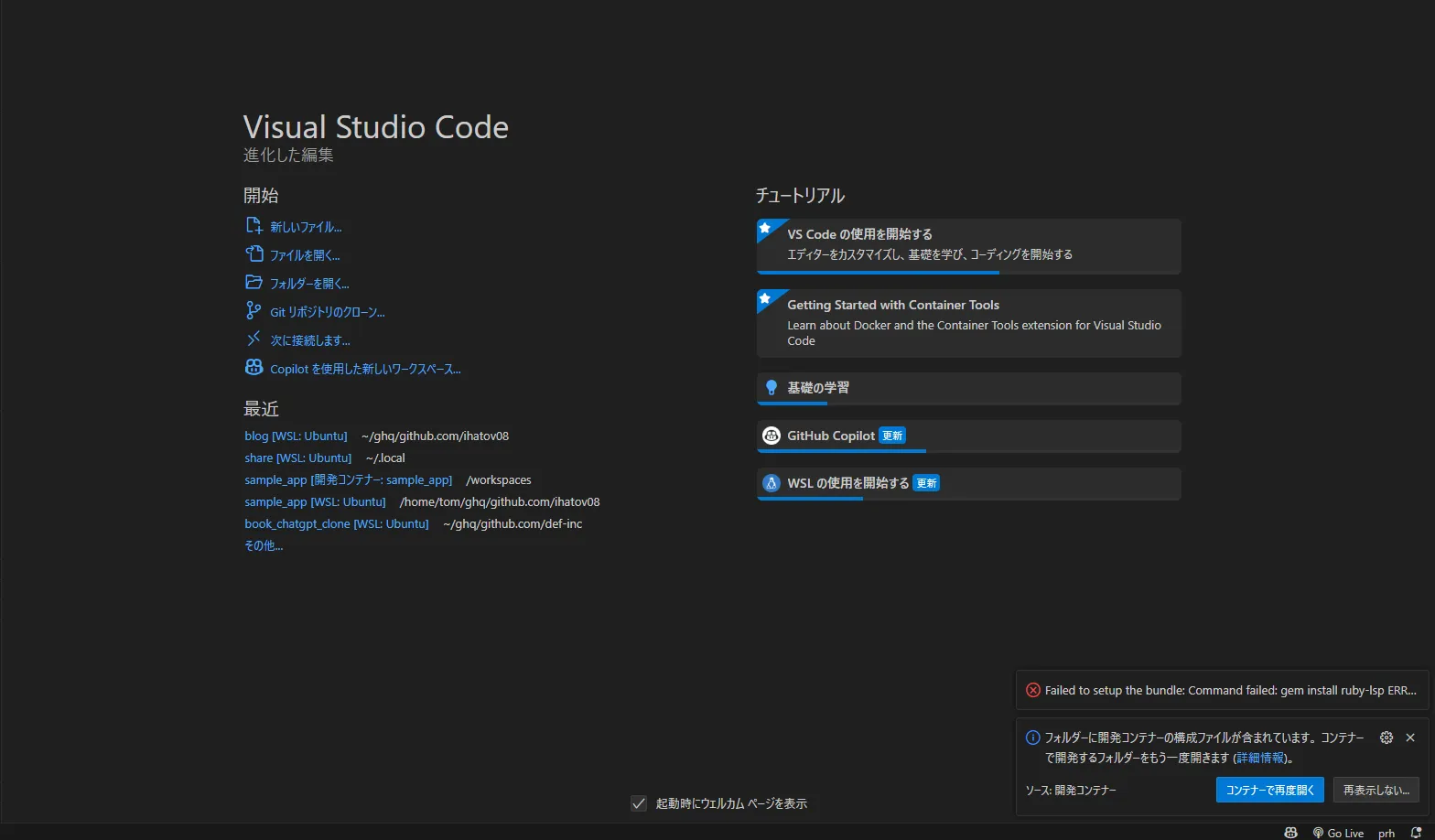Viewport: 1435px width, 840px height.
Task: Toggle 起動時にウェルカム ページを表示 checkbox
Action: click(639, 803)
